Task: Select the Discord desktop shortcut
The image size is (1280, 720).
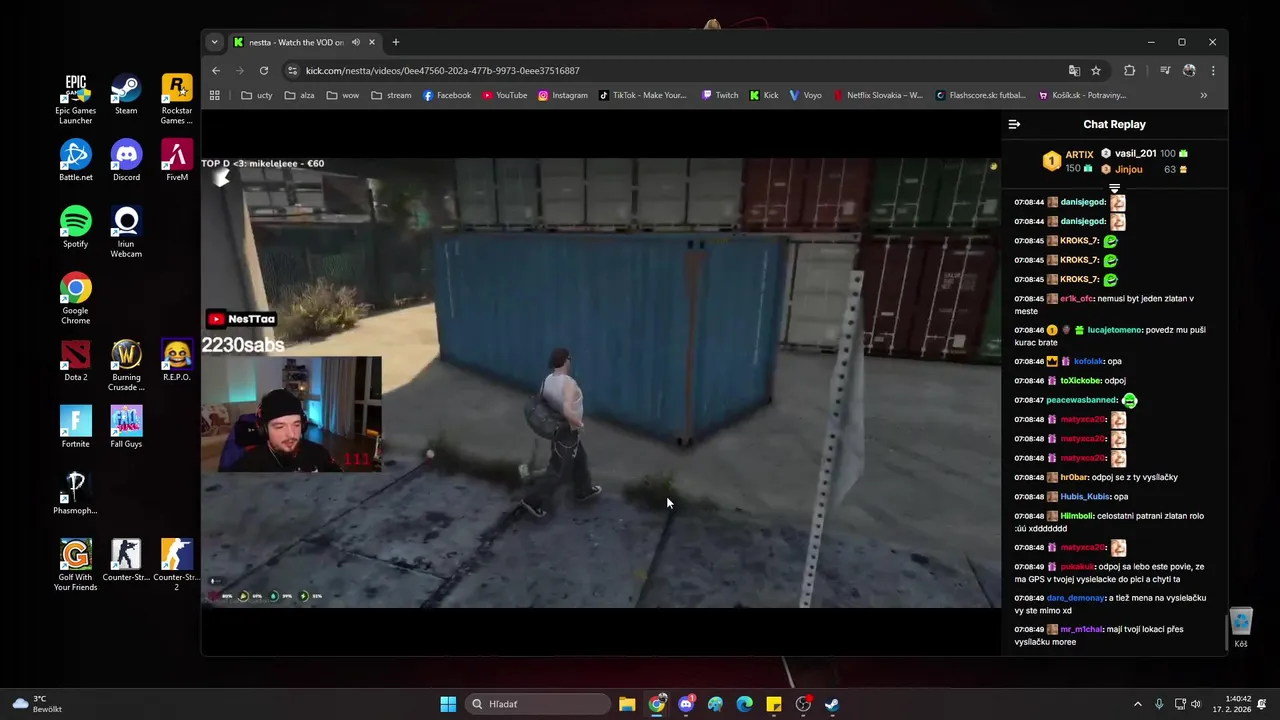Action: coord(126,161)
